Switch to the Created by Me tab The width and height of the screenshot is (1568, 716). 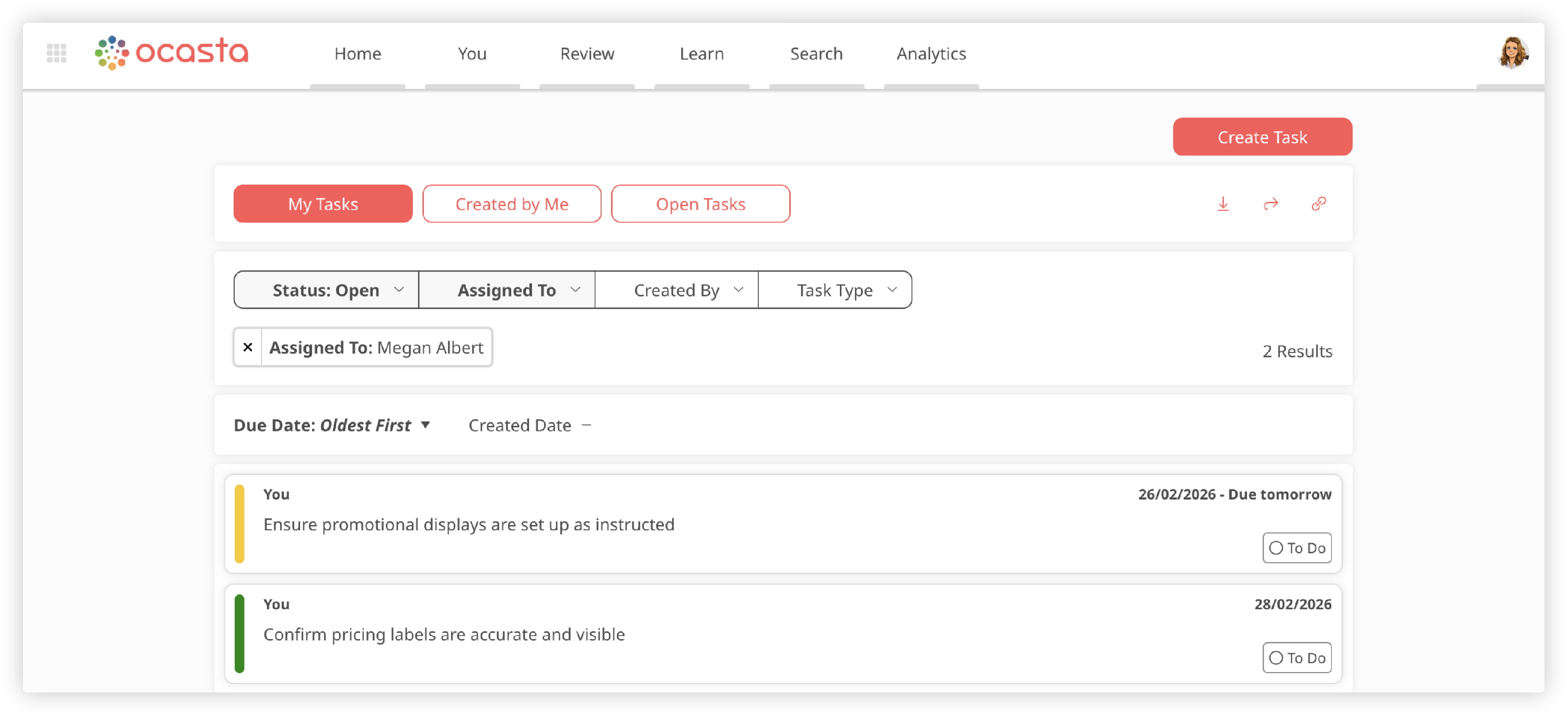(511, 204)
